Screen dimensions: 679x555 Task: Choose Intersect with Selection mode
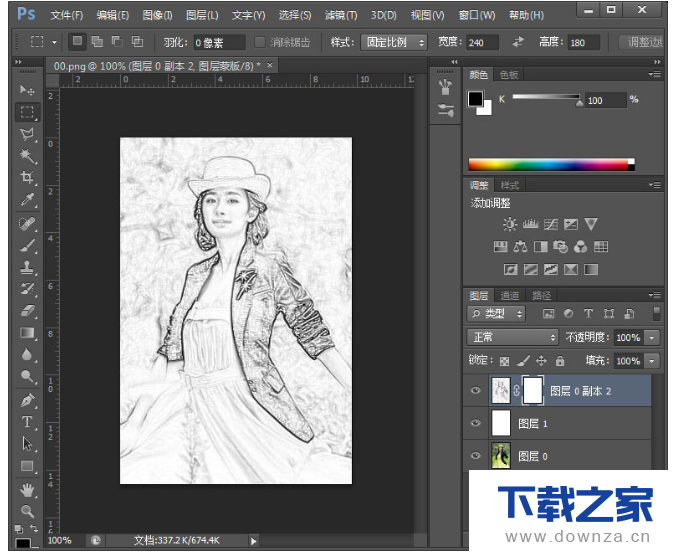137,42
